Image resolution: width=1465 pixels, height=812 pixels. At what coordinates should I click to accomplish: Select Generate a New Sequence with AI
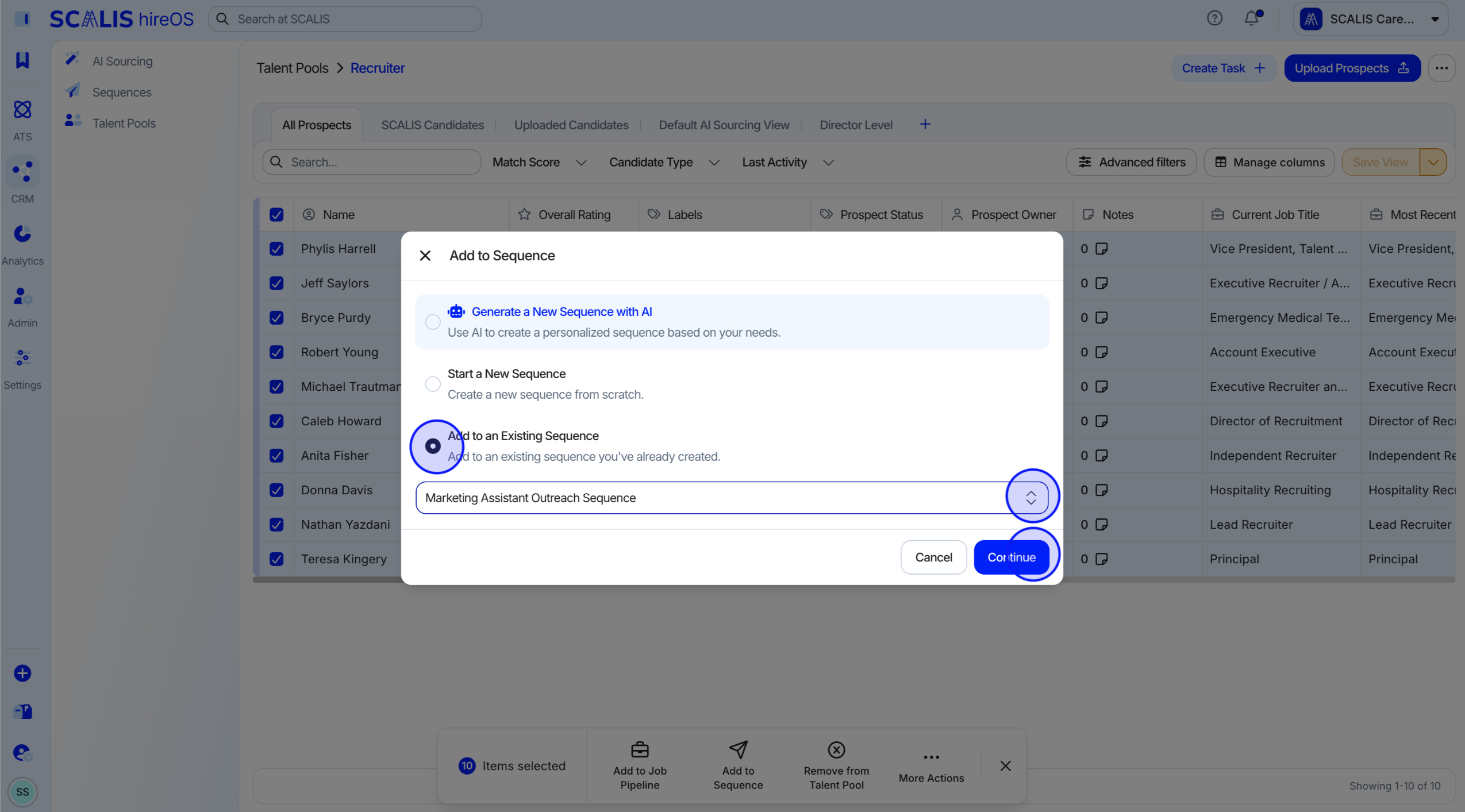pyautogui.click(x=433, y=322)
